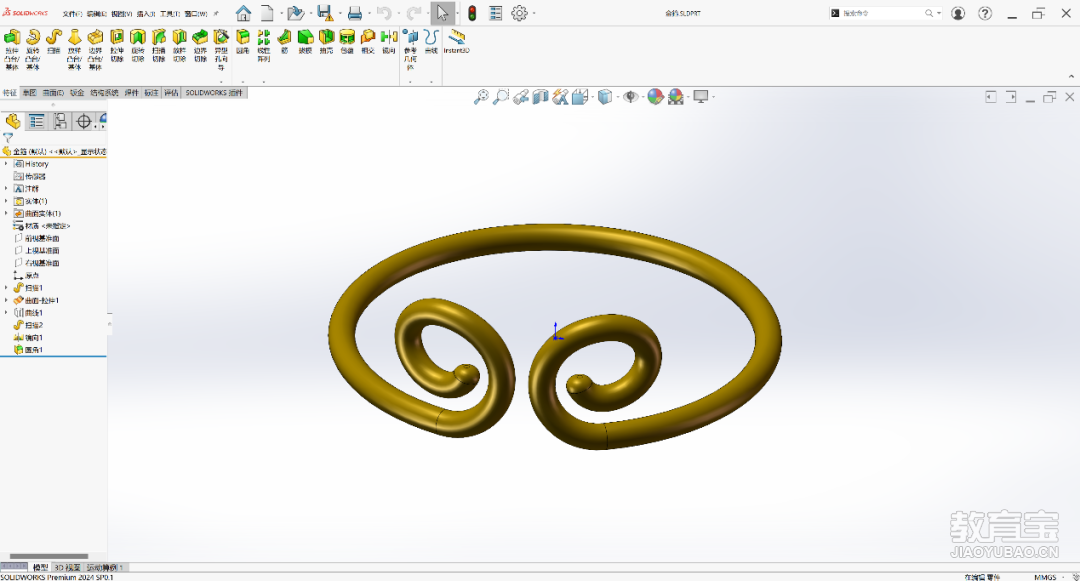Image resolution: width=1080 pixels, height=581 pixels.
Task: Toggle the Select cursor tool
Action: point(442,13)
